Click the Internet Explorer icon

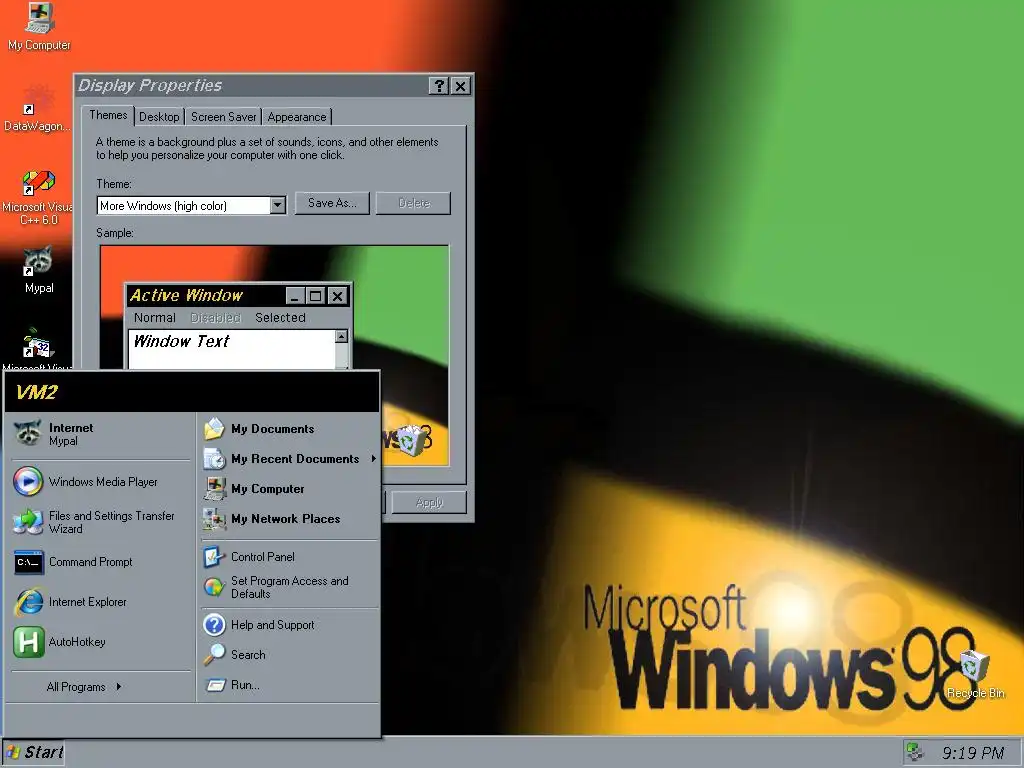tap(29, 601)
